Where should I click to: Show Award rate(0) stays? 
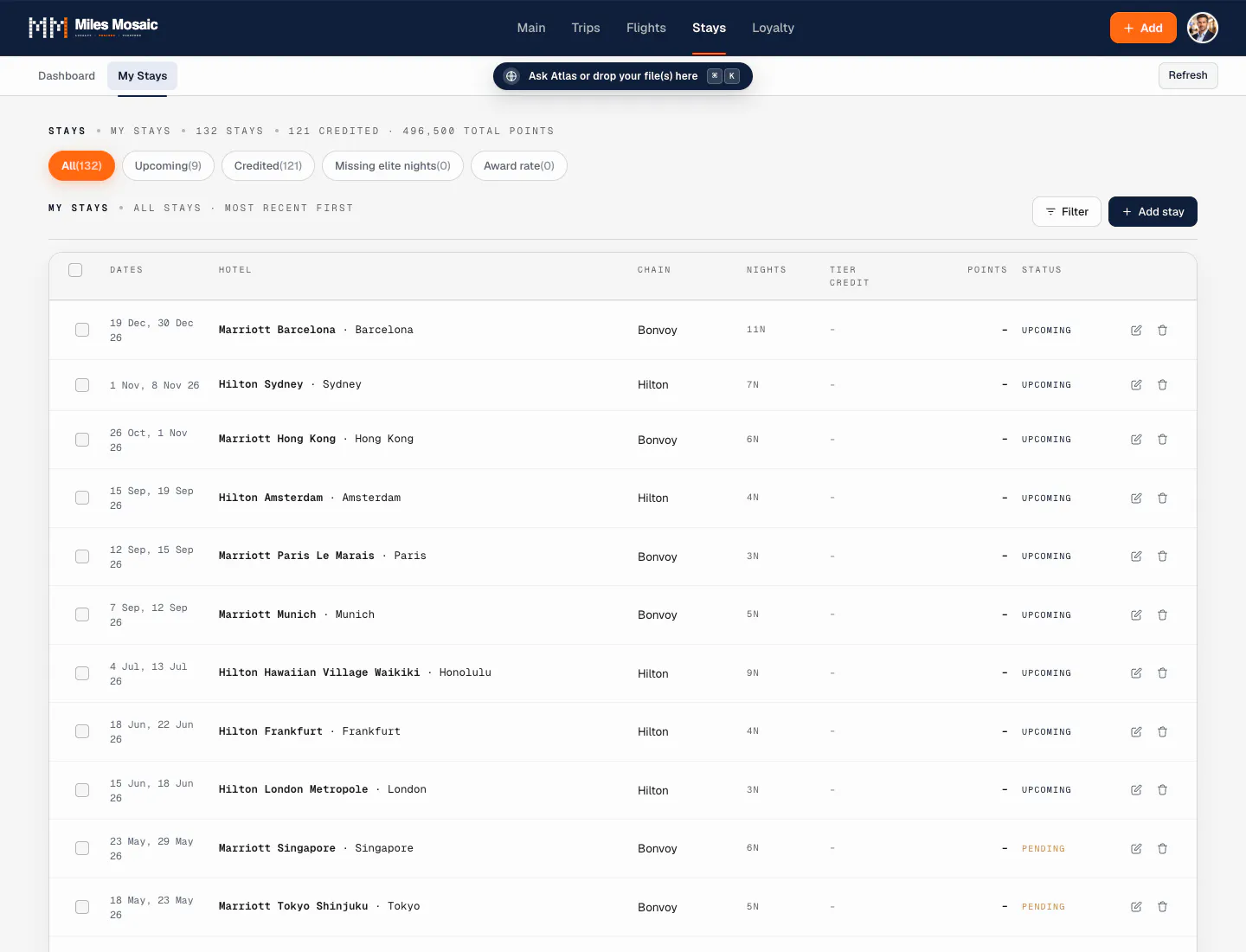[519, 166]
